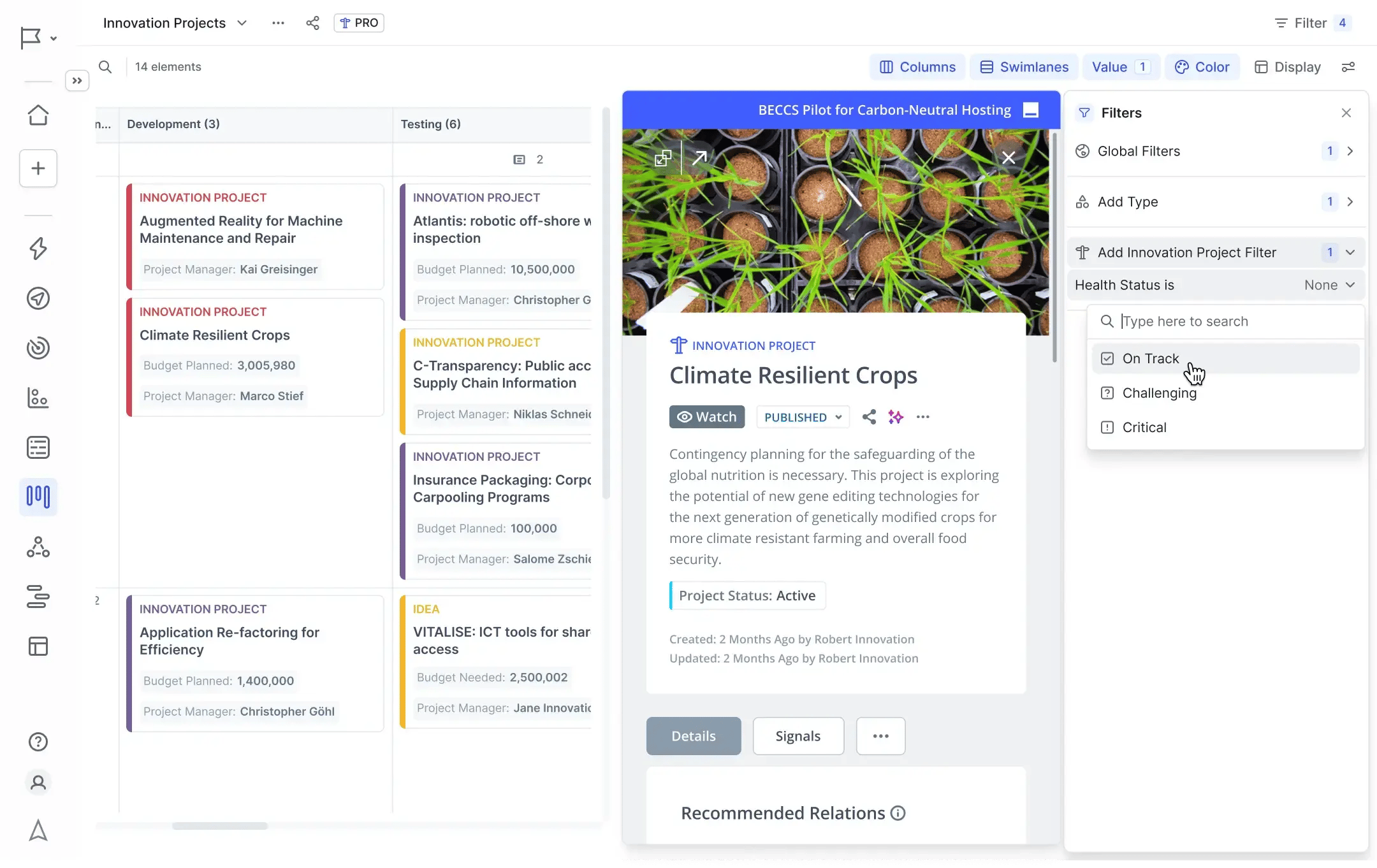Click the board horizontal scrollbar
Screen dimensions: 1377x868
220,826
